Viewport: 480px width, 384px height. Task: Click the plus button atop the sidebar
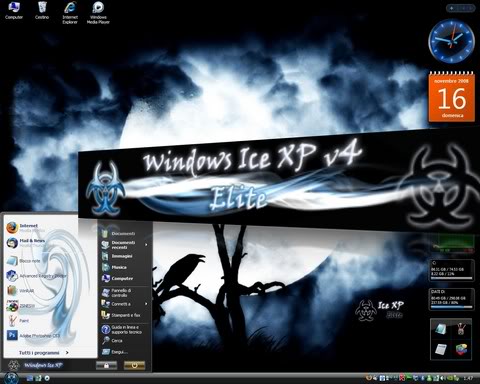point(452,8)
